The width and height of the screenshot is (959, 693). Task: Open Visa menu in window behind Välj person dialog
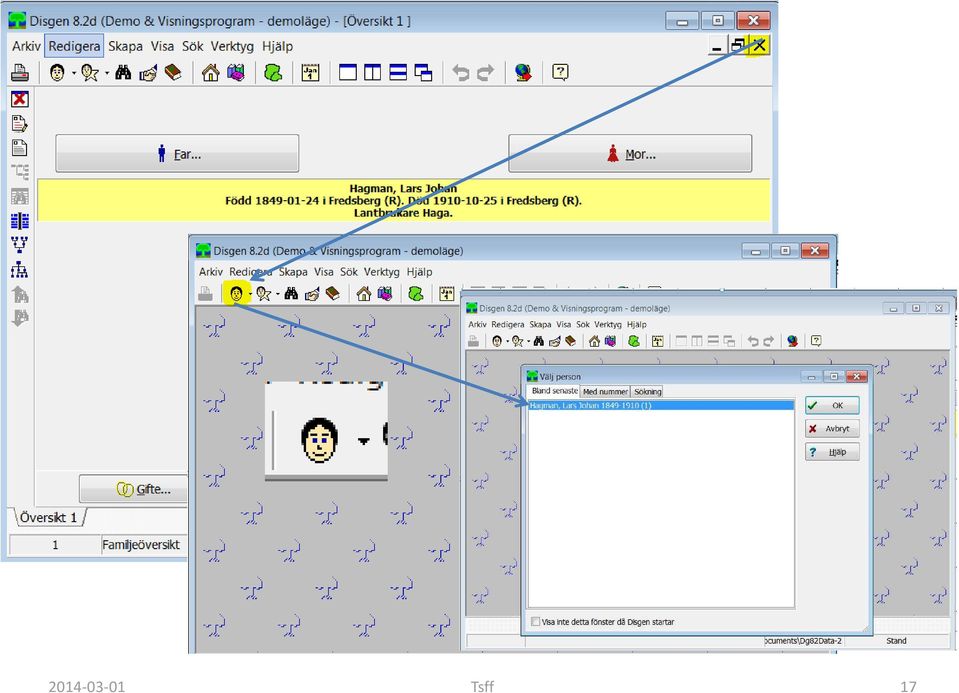click(x=563, y=324)
